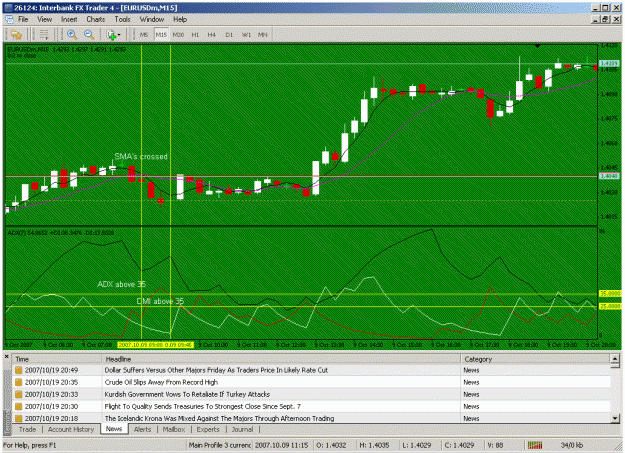Close the terminal panel with X
The image size is (625, 453).
click(6, 356)
